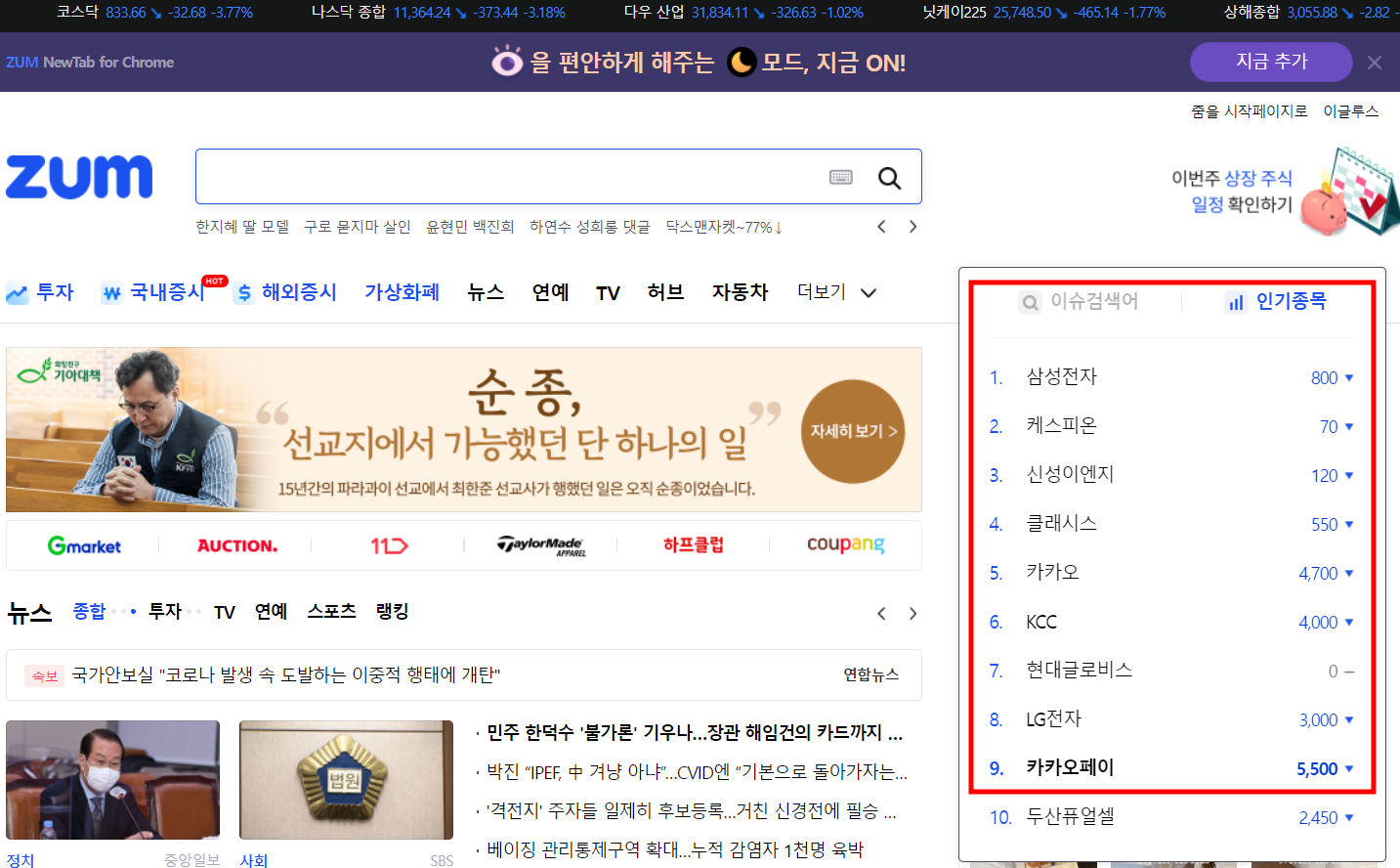Select 스포츠 news tab
This screenshot has width=1400, height=868.
click(332, 611)
